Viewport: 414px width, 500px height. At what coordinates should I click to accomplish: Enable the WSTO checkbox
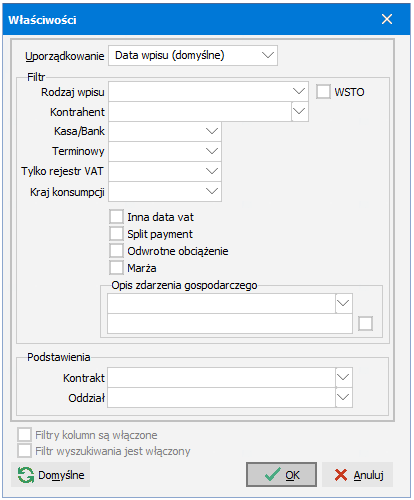[323, 91]
